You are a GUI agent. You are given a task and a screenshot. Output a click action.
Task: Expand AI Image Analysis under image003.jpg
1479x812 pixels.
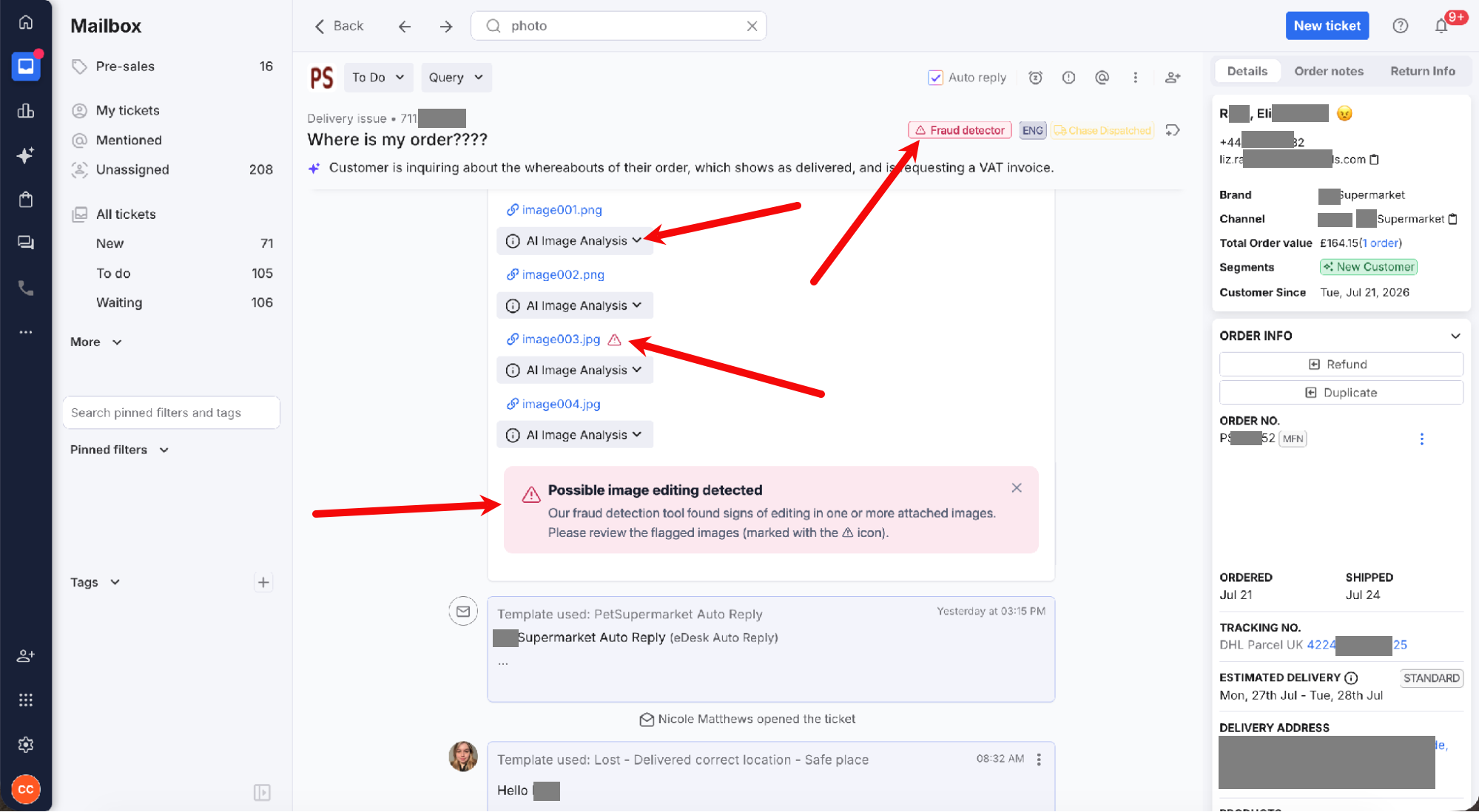(x=575, y=371)
